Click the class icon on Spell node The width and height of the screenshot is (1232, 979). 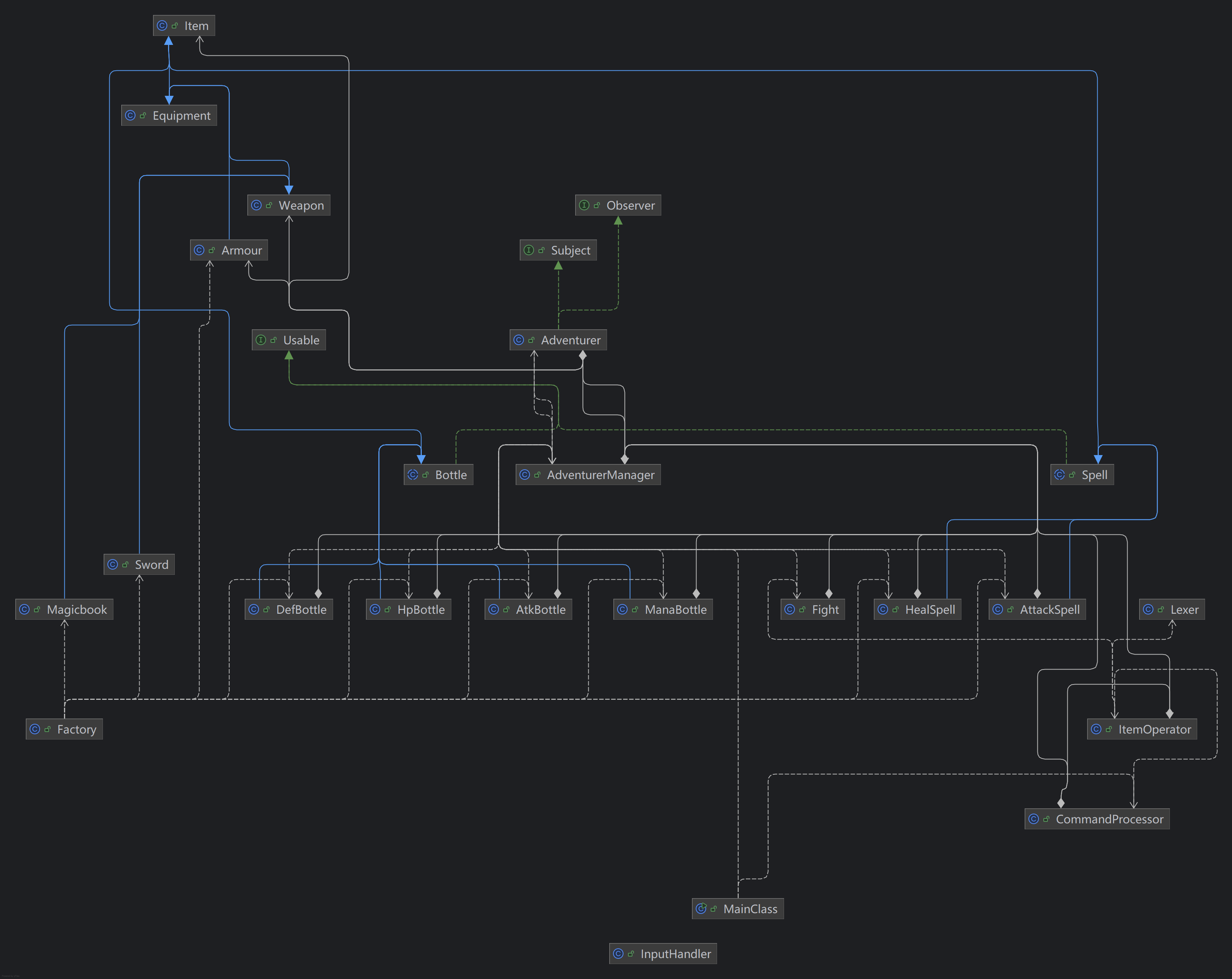click(1059, 475)
